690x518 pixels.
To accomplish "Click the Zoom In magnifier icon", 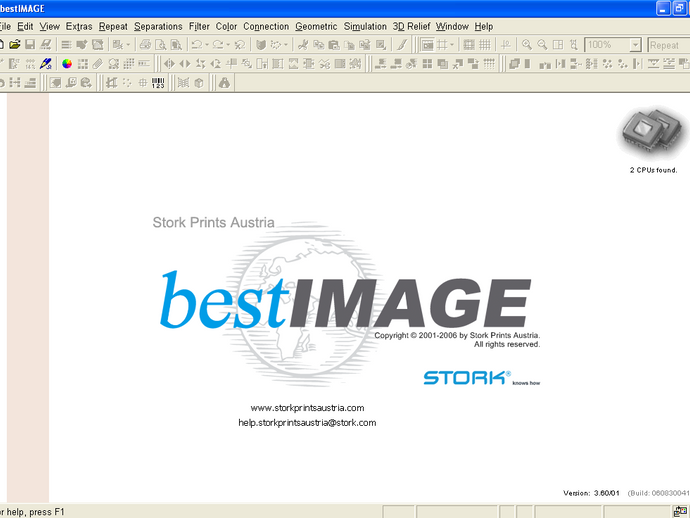I will point(527,44).
